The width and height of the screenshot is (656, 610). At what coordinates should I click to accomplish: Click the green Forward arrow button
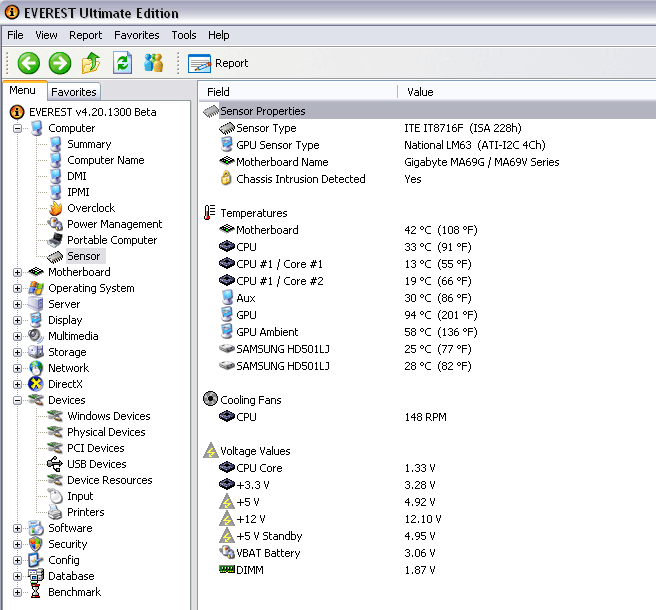[x=60, y=63]
